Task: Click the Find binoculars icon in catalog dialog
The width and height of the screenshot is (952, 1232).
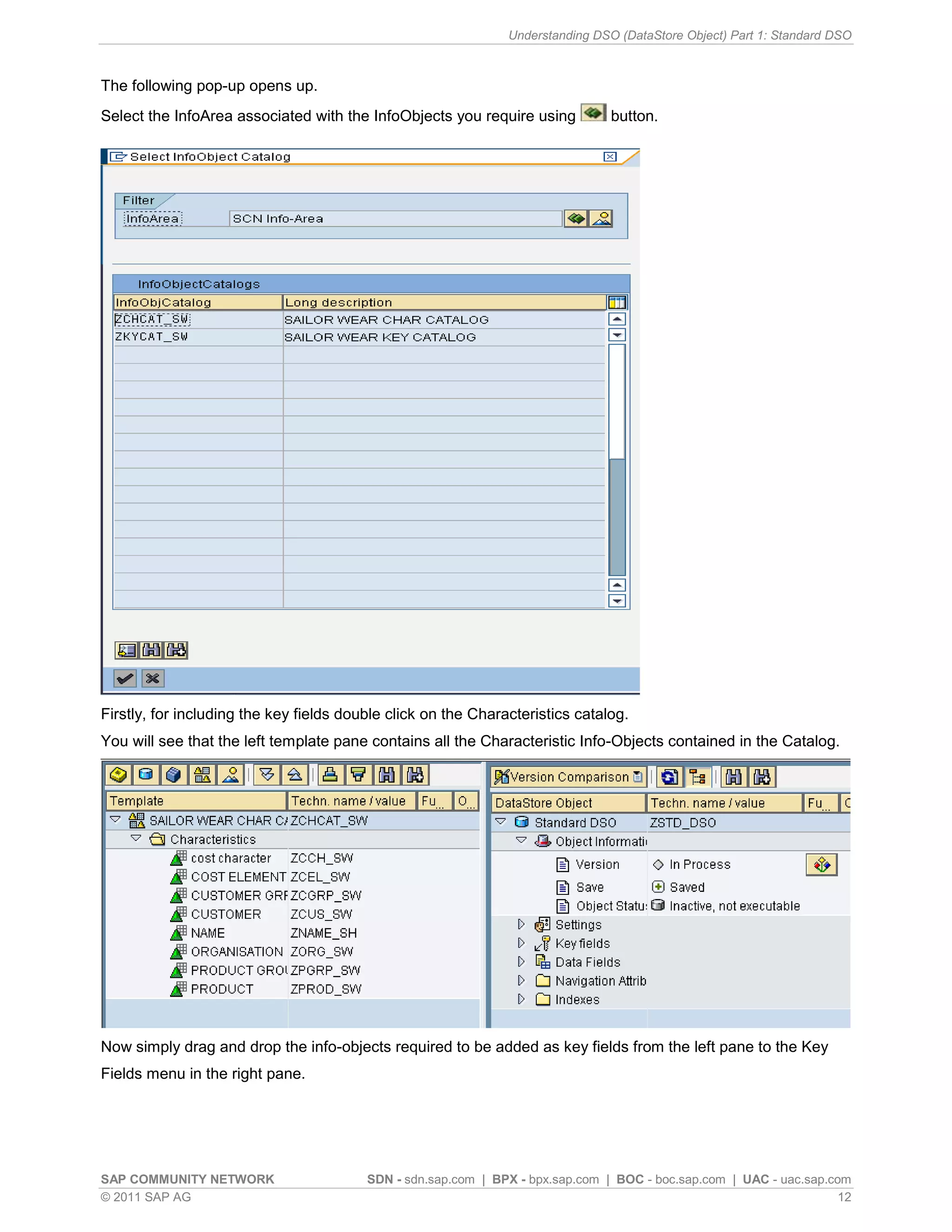Action: [x=151, y=650]
